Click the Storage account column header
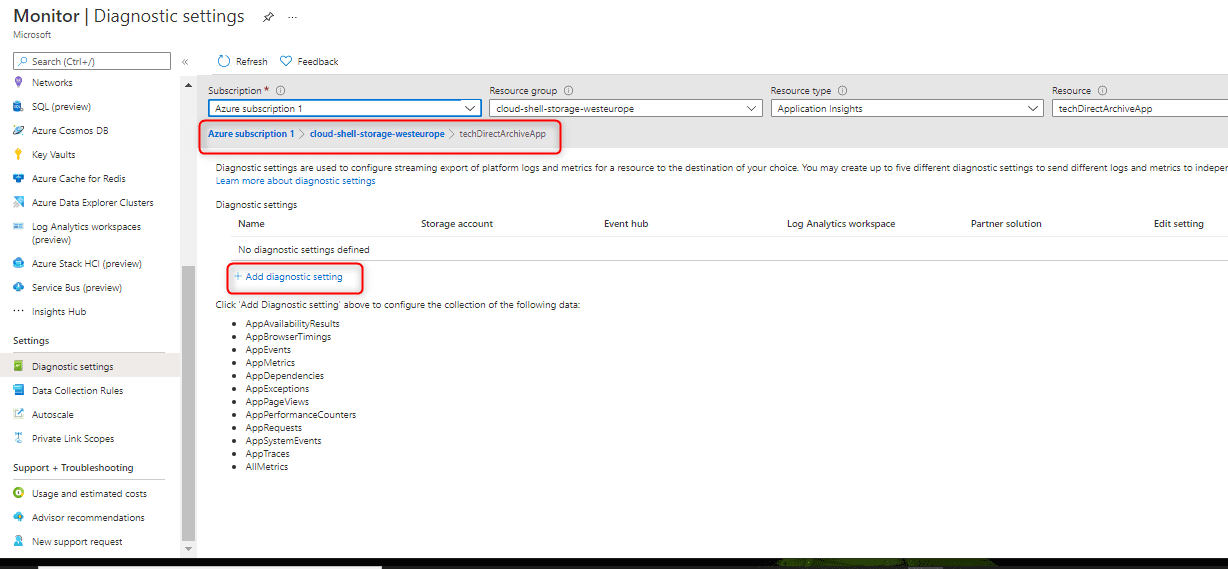Viewport: 1228px width, 569px height. point(457,224)
